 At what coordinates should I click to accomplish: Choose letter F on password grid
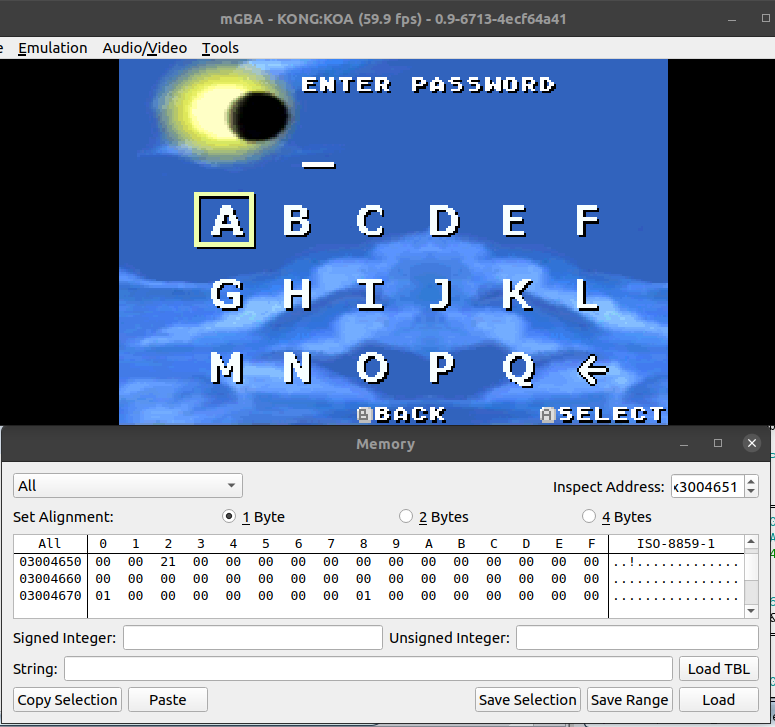pos(587,220)
